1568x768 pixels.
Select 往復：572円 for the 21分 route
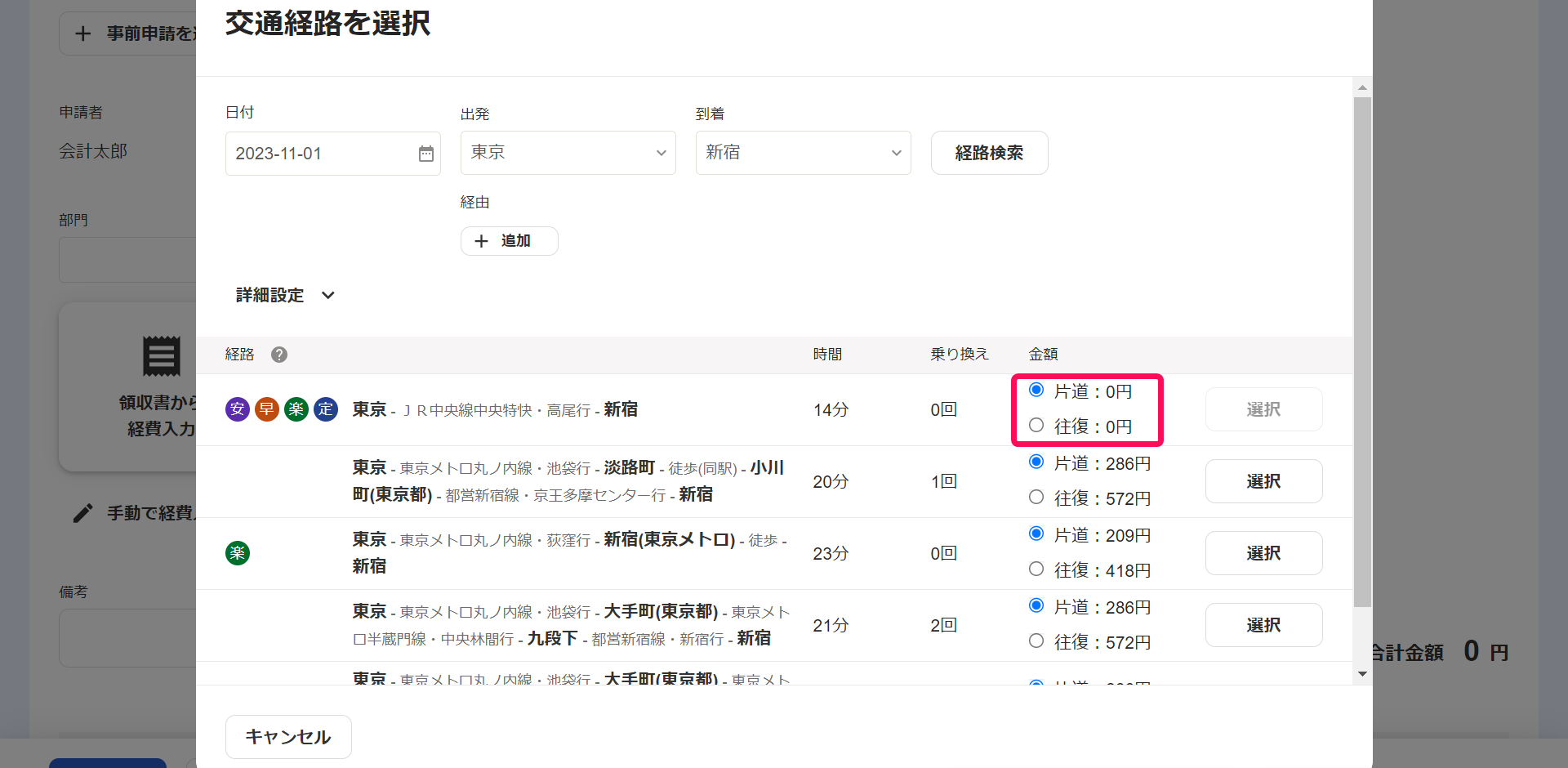pyautogui.click(x=1036, y=641)
